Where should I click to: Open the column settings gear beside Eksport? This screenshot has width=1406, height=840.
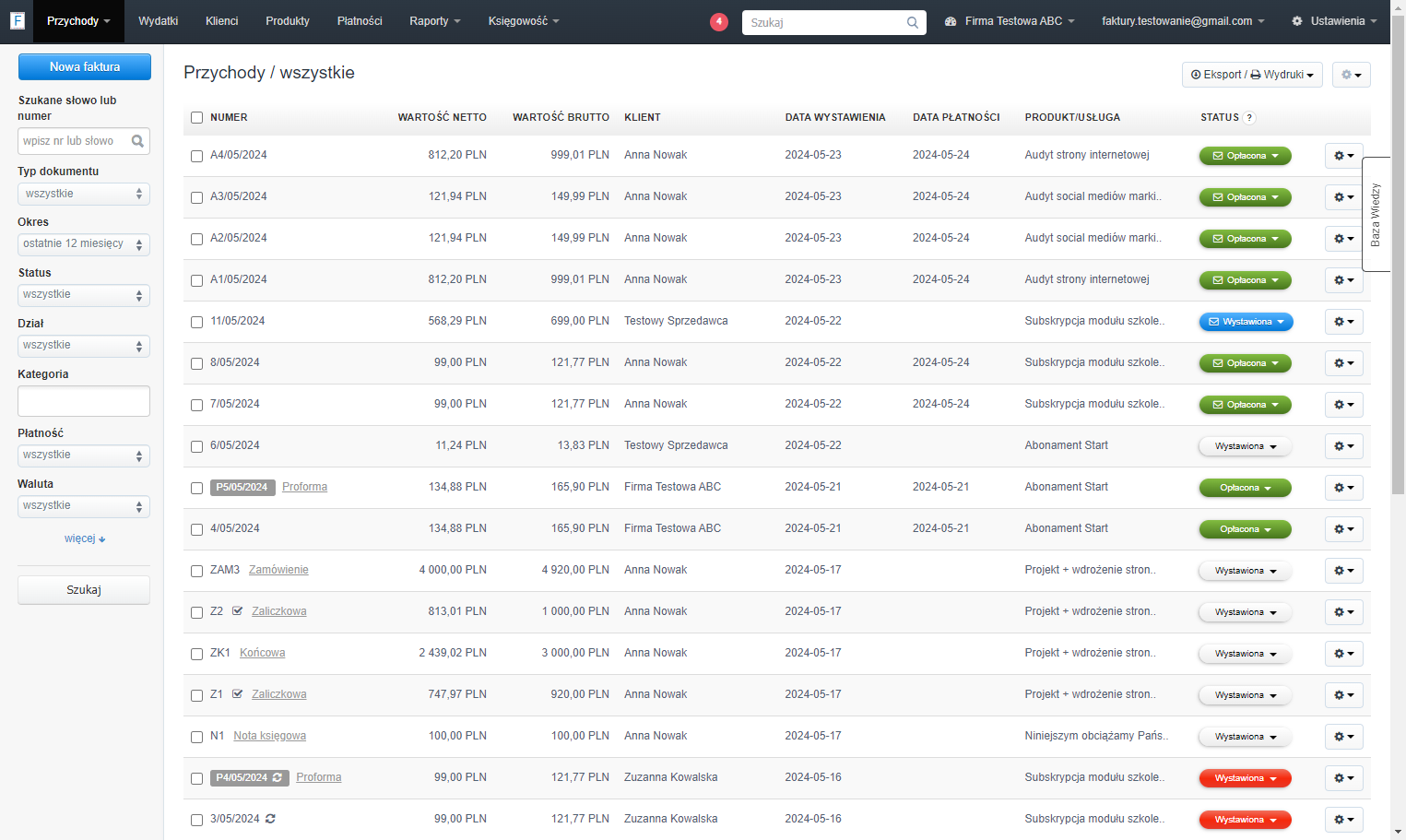click(x=1351, y=75)
